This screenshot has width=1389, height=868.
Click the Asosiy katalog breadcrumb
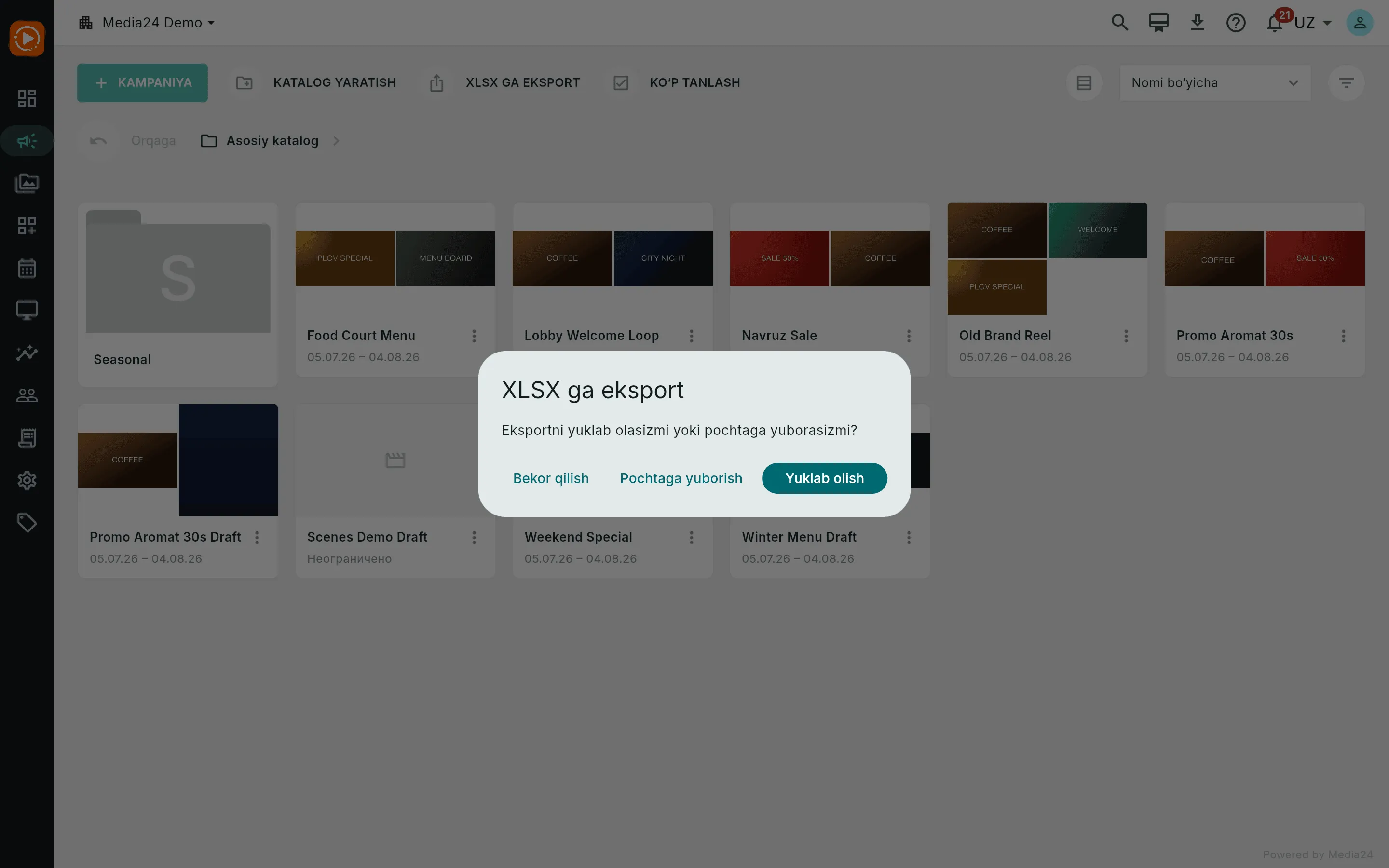[259, 141]
